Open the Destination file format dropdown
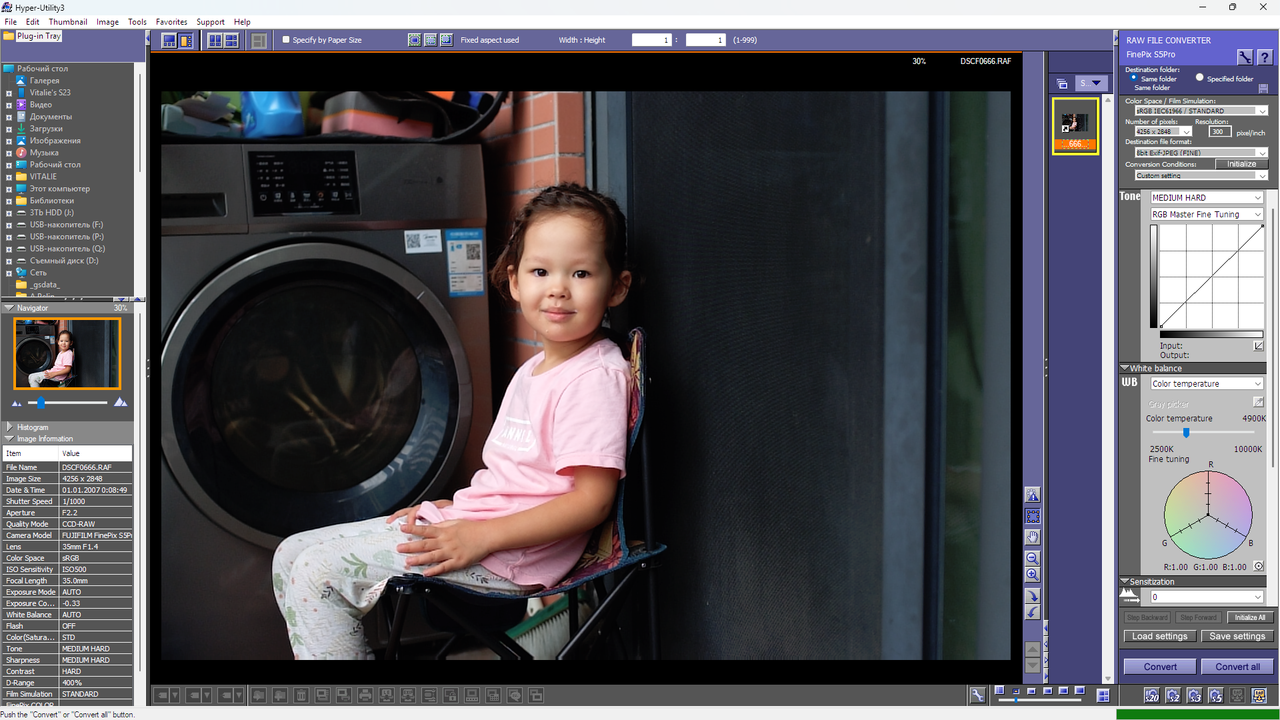This screenshot has height=720, width=1280. [x=1201, y=152]
